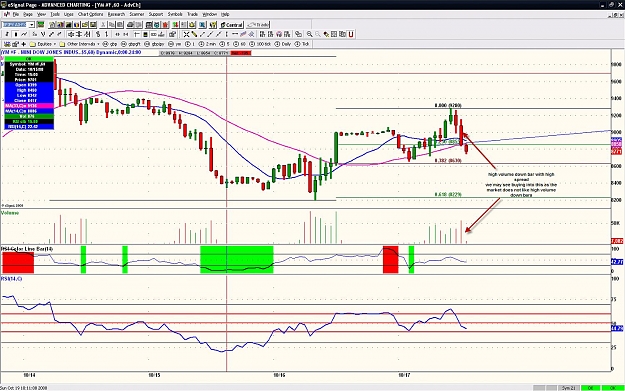
Task: Select the yellow pencil drawing tool
Action: click(x=195, y=34)
